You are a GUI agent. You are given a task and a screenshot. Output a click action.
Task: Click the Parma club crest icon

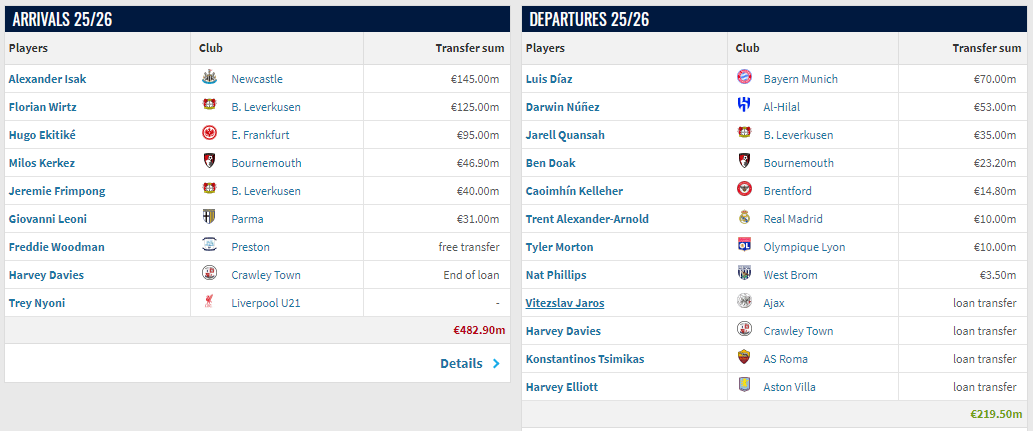[x=210, y=218]
